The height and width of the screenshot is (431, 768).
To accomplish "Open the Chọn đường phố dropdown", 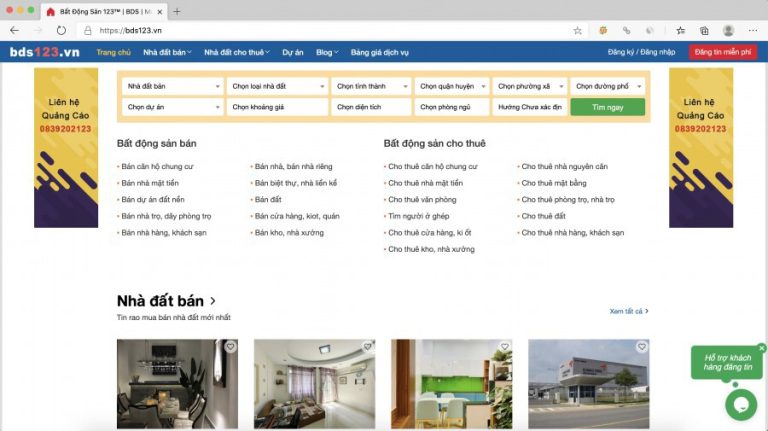I will [607, 86].
